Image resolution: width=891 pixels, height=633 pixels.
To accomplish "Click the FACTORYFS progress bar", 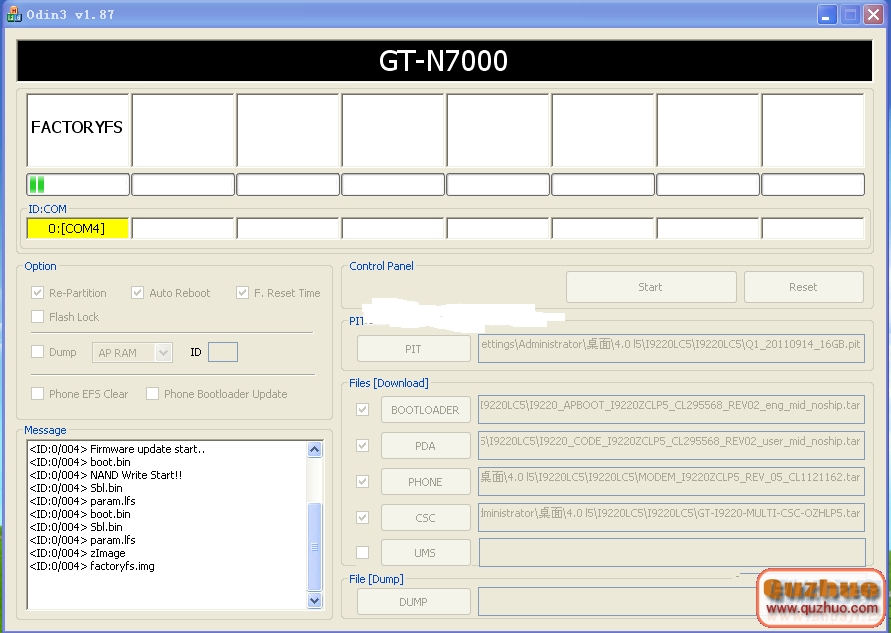I will click(x=78, y=185).
